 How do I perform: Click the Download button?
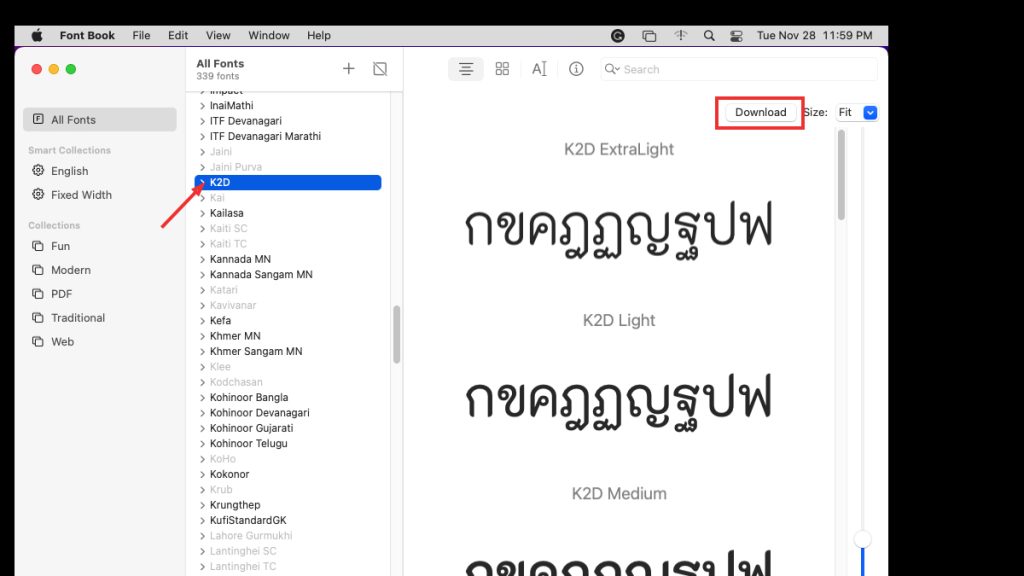pos(759,112)
